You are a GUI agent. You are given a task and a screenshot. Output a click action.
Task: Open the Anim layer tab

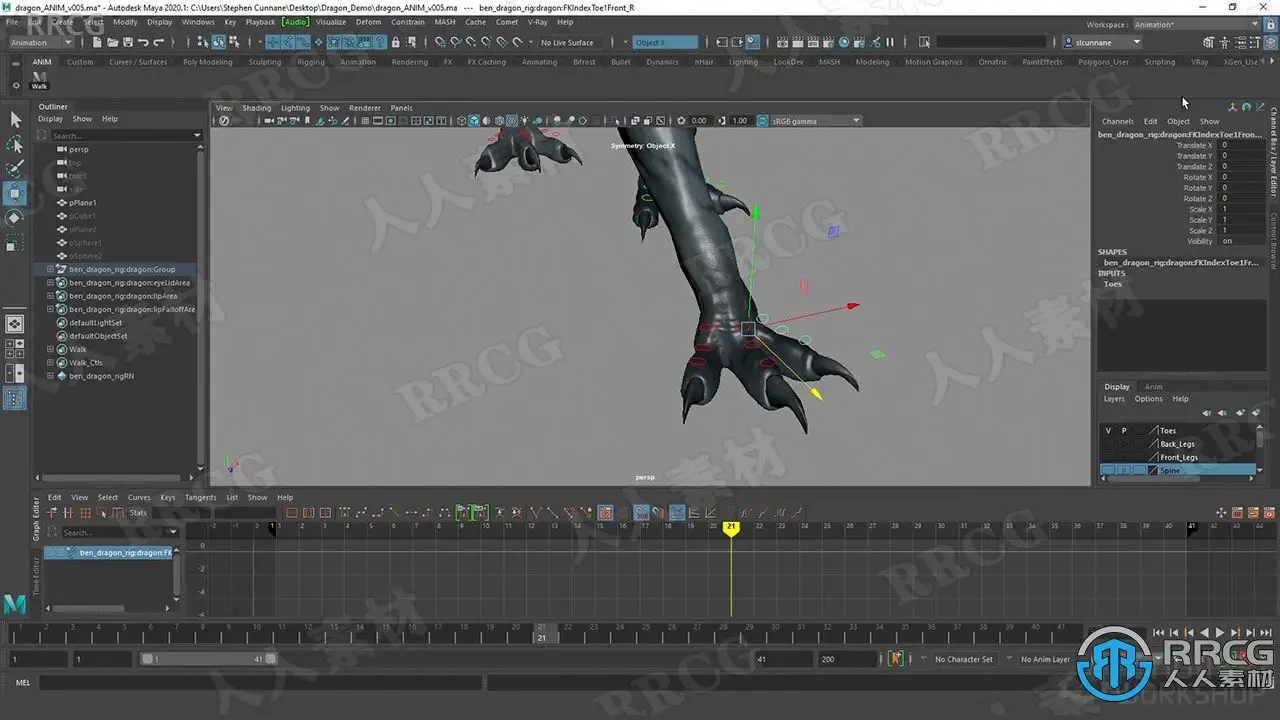click(x=1153, y=386)
